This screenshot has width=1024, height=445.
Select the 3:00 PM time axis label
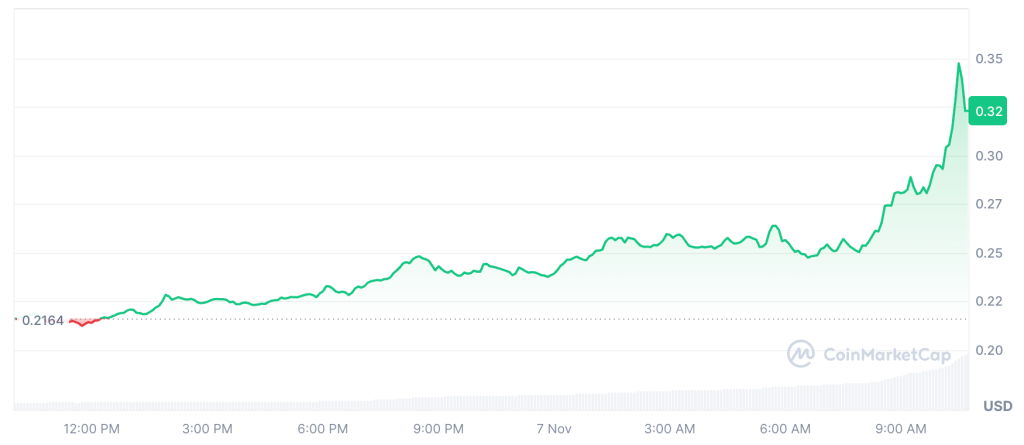click(208, 428)
